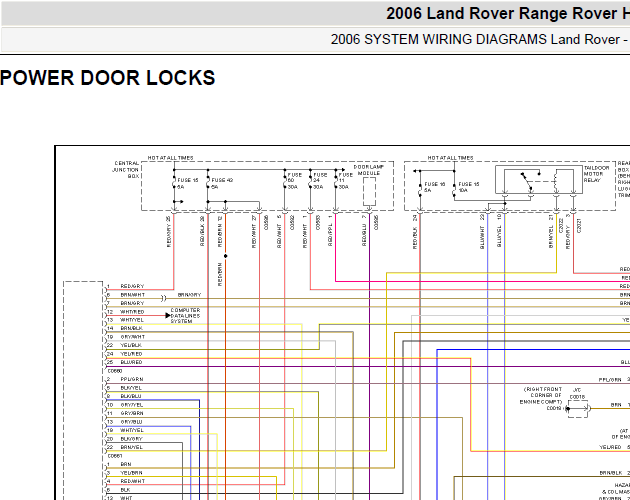Click the FUSE 11 30A label
This screenshot has height=500, width=630.
pyautogui.click(x=346, y=181)
